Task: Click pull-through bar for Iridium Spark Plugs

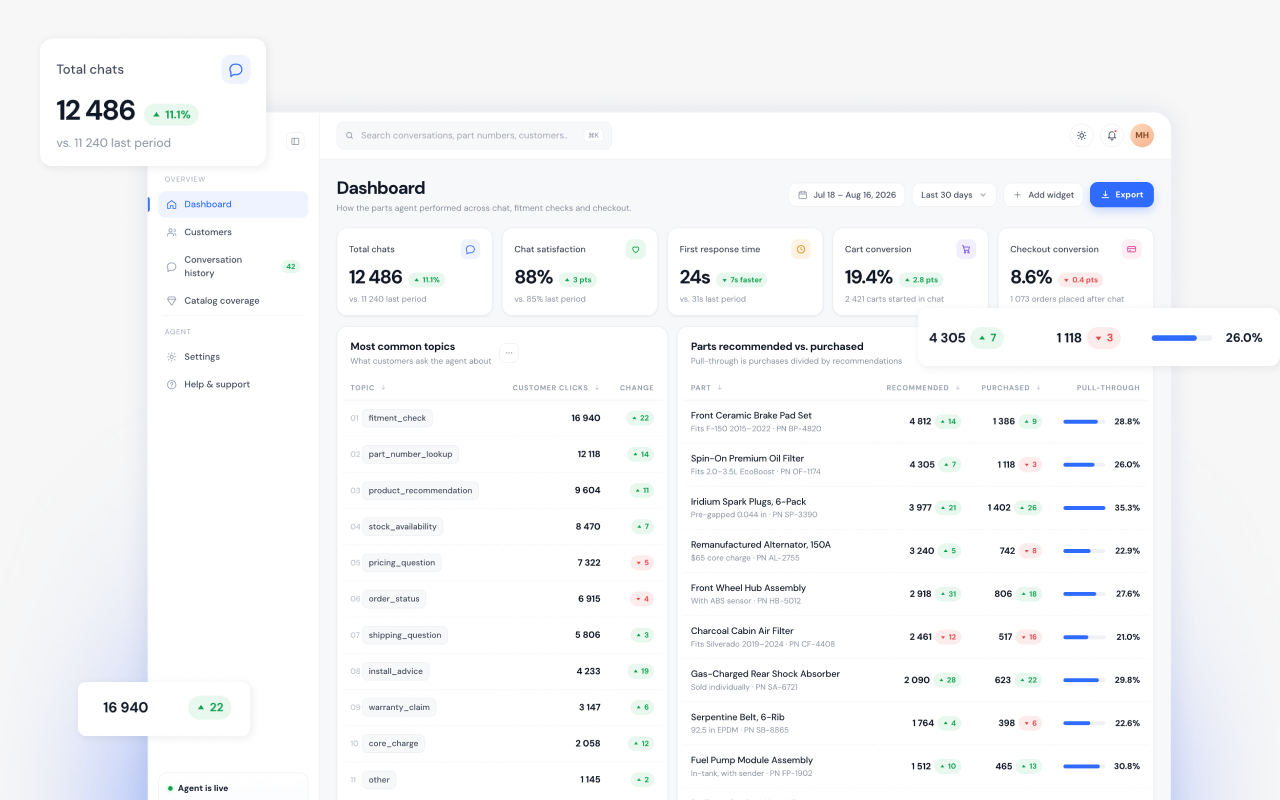Action: (x=1084, y=508)
